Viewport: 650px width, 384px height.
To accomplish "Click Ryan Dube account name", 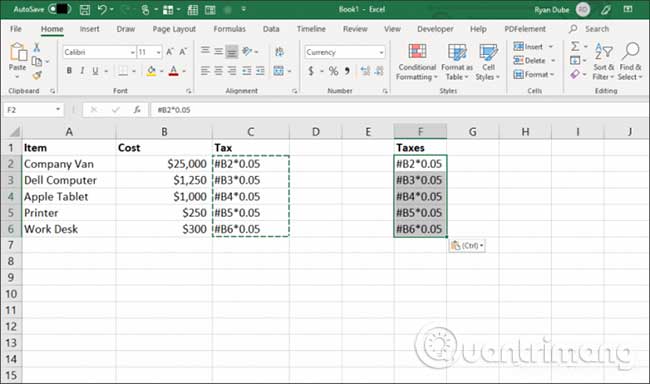I will tap(551, 10).
